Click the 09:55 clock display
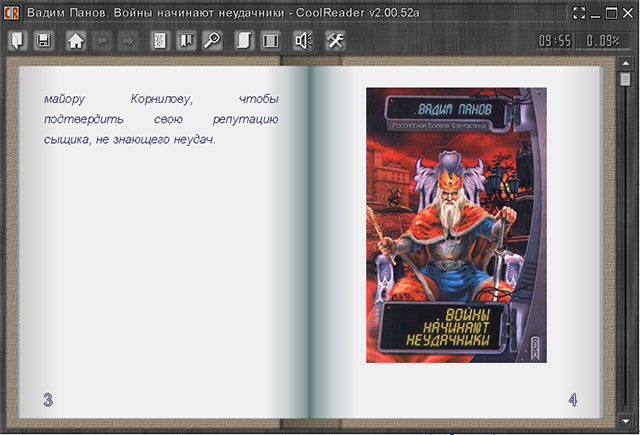Viewport: 640px width, 435px height. tap(555, 41)
